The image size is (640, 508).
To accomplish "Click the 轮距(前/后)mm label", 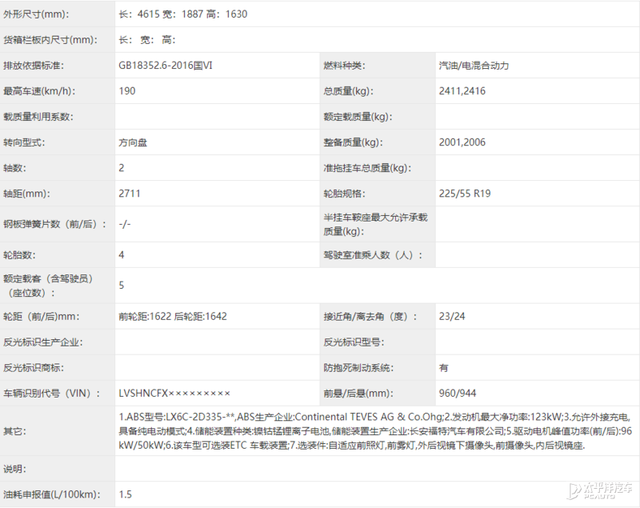I will pyautogui.click(x=42, y=316).
